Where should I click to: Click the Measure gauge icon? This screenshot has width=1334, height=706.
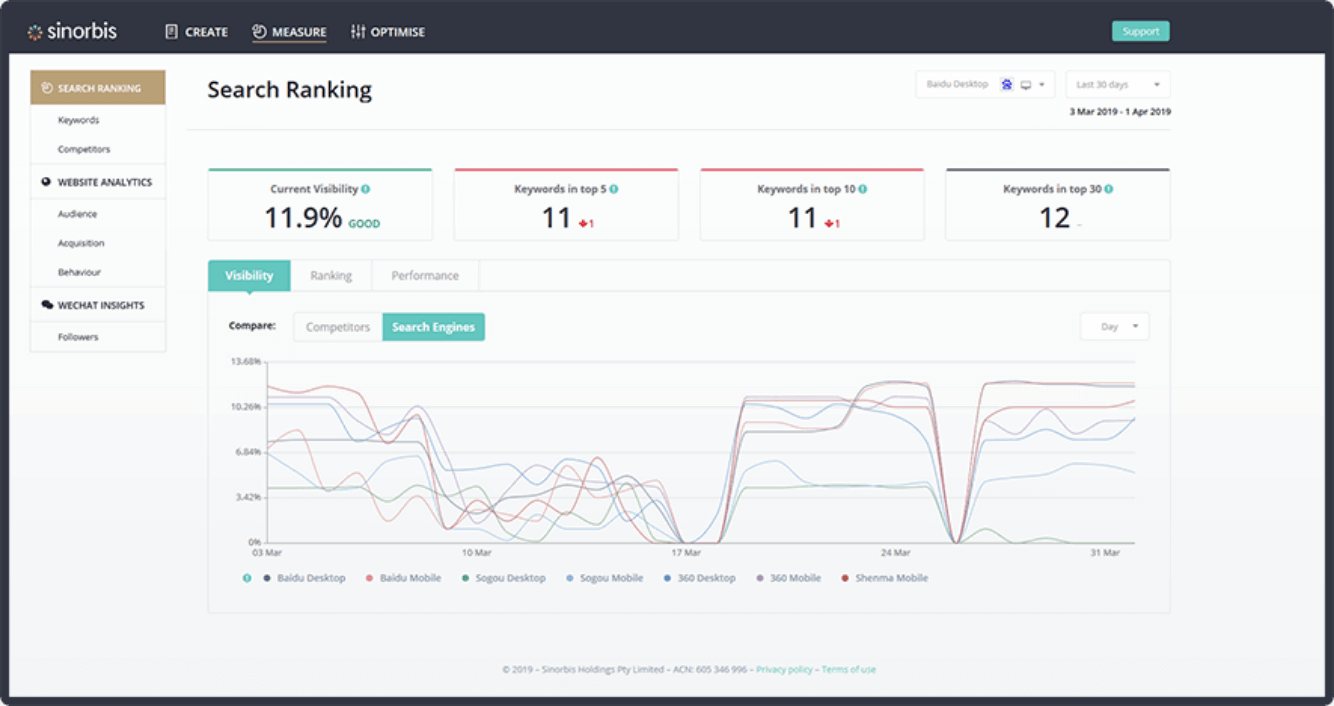(259, 32)
